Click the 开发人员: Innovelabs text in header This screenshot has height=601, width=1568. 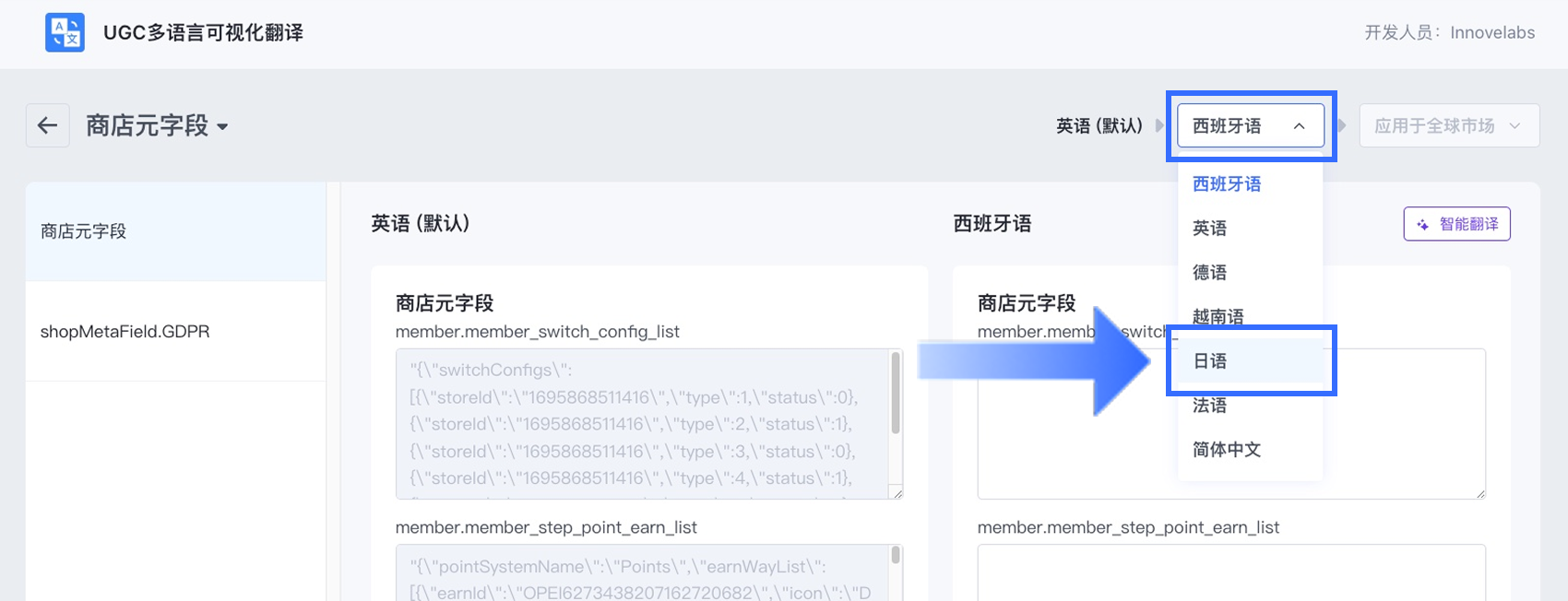pos(1450,32)
